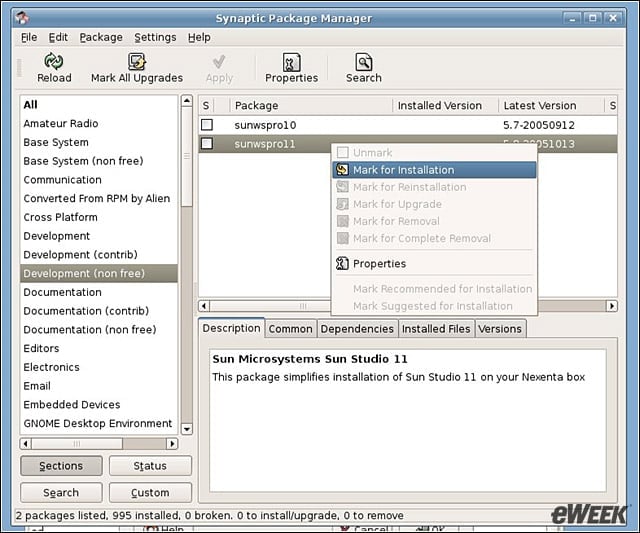This screenshot has height=533, width=640.
Task: Click the Reload toolbar icon
Action: (x=53, y=62)
